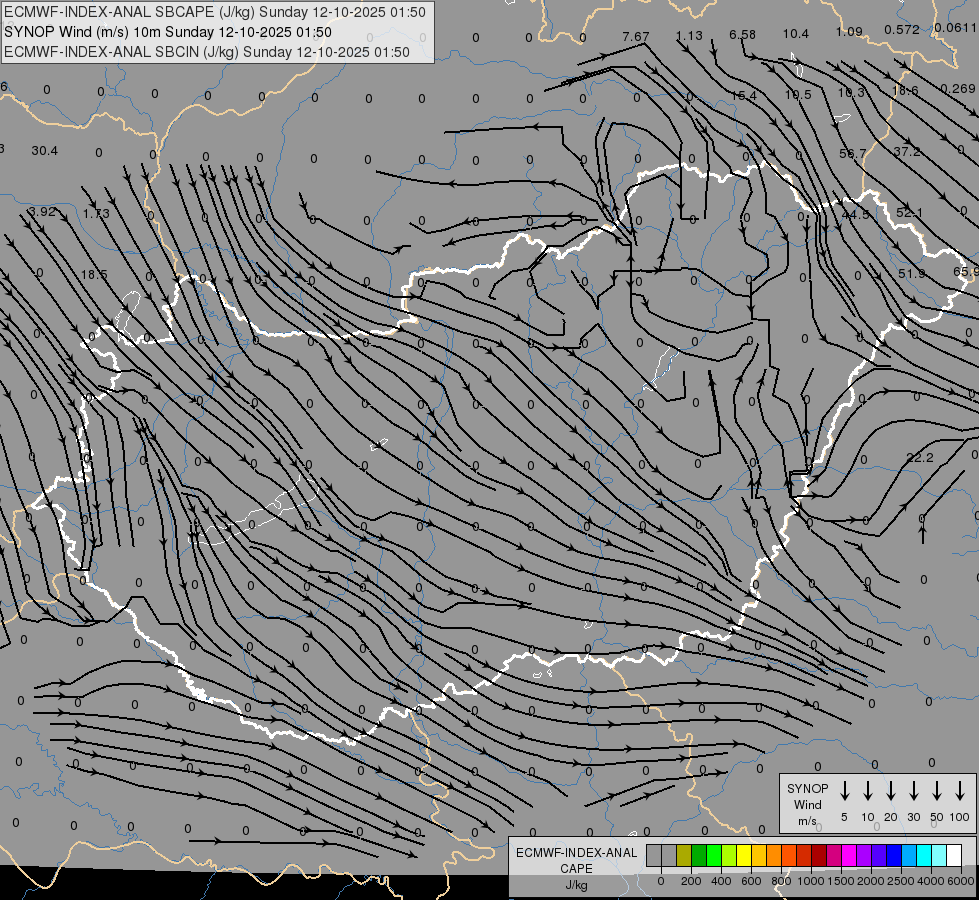Click the 200 tick label on CAPE scale
979x900 pixels.
click(x=691, y=881)
